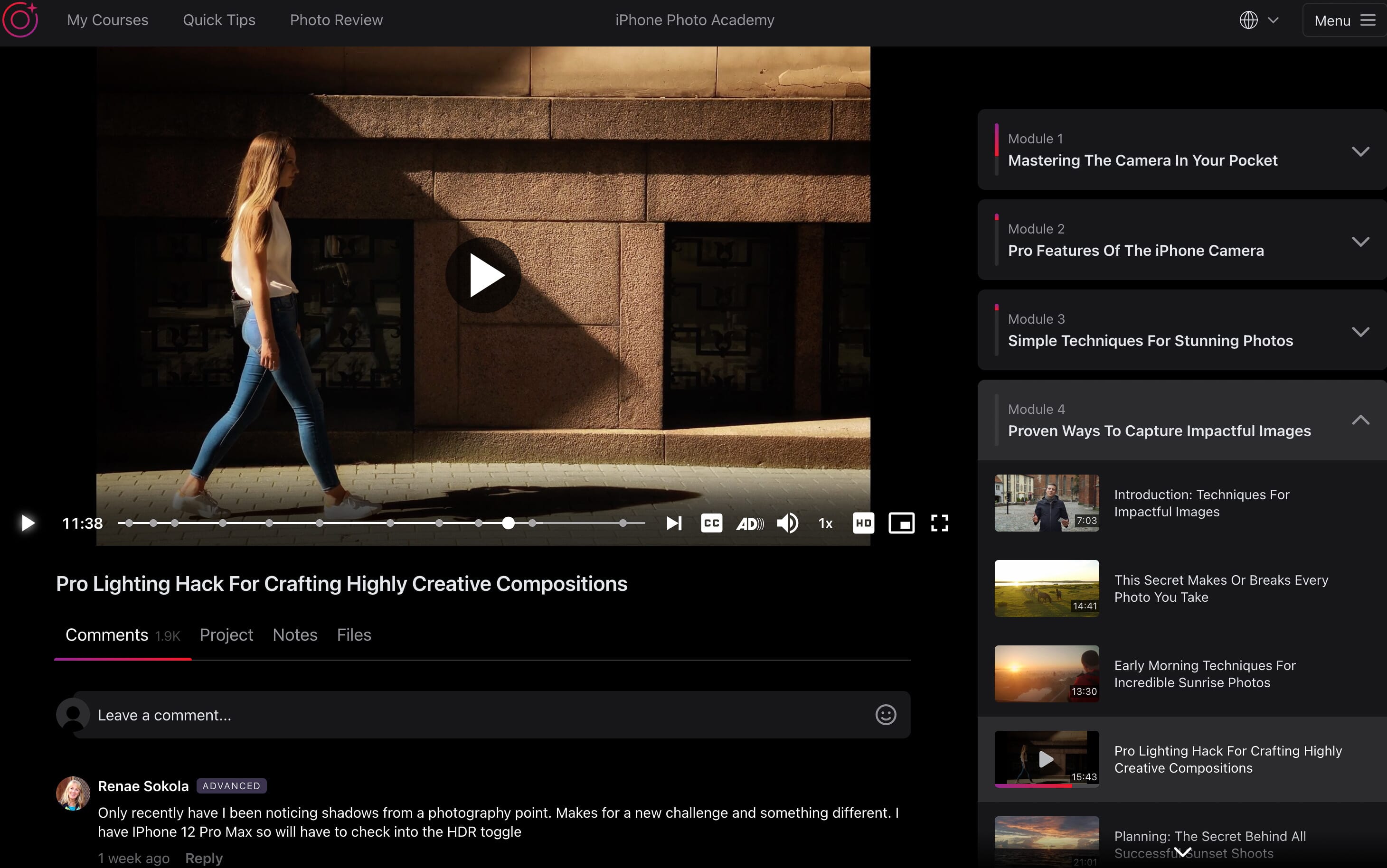The width and height of the screenshot is (1387, 868).
Task: Adjust volume using speaker icon
Action: coord(788,523)
